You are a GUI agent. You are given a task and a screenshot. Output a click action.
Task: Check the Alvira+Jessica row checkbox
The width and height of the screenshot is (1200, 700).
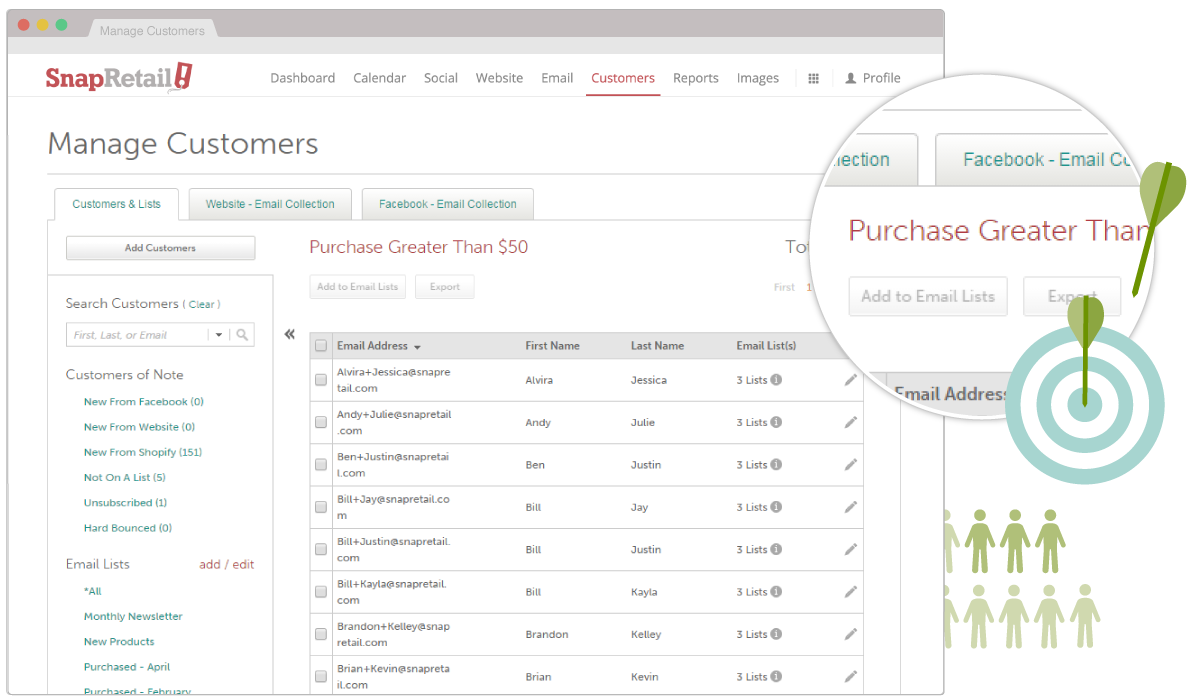click(321, 380)
